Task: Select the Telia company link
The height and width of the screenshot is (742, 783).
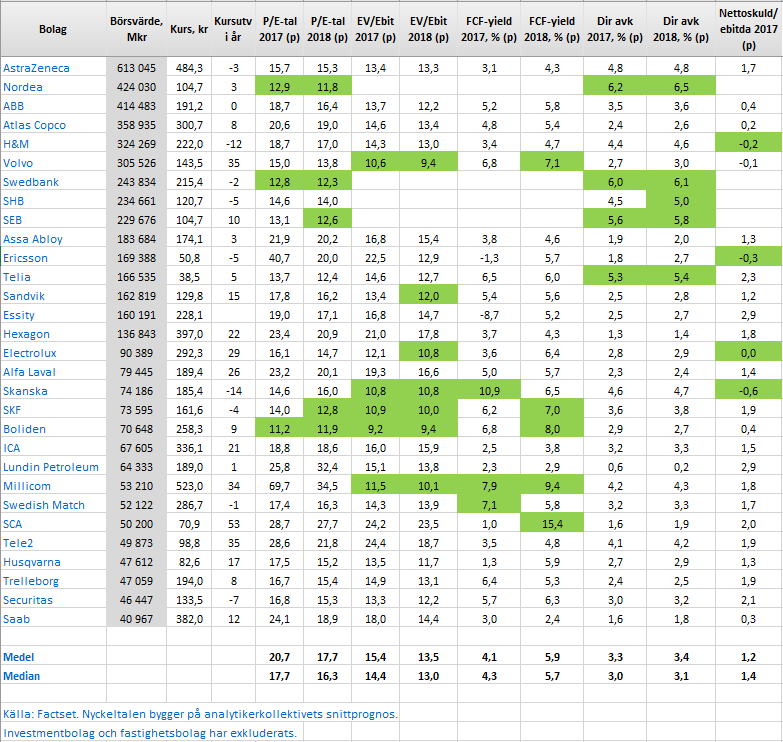Action: point(16,277)
